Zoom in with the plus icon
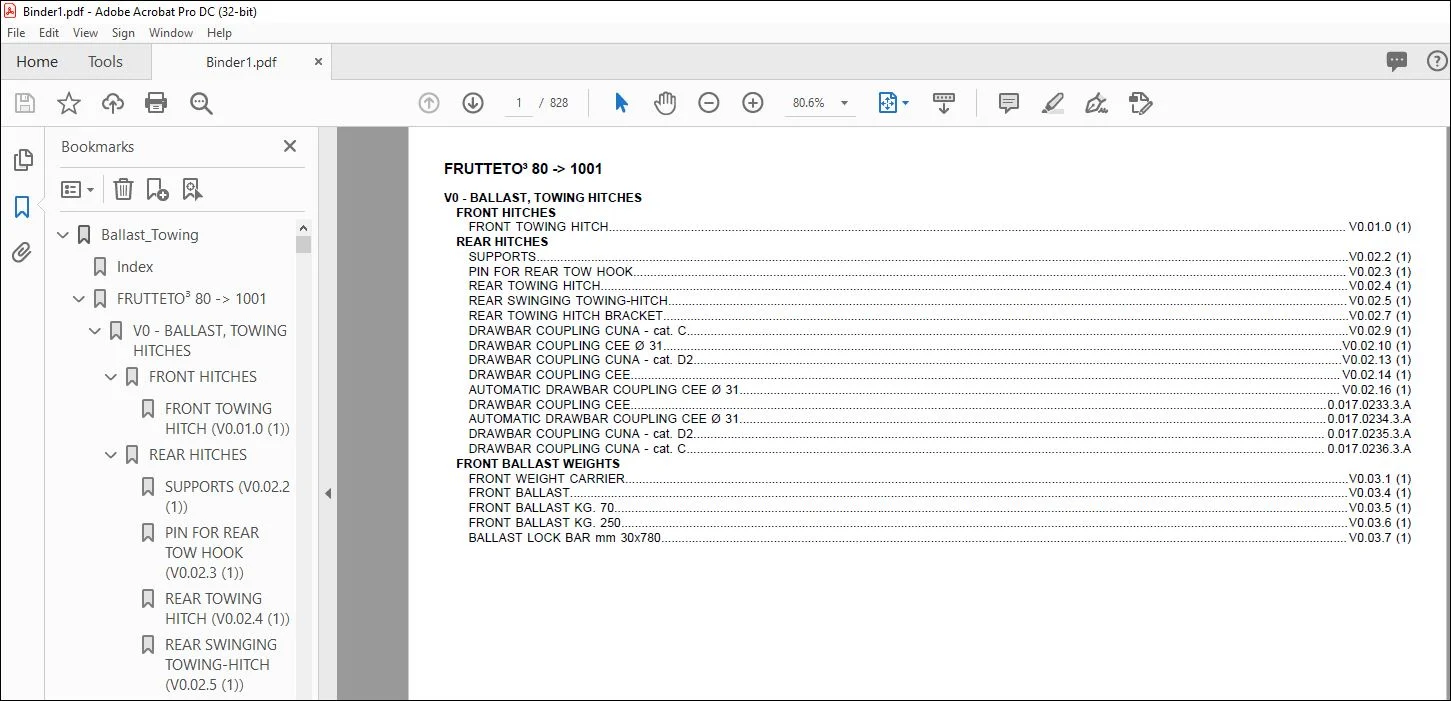This screenshot has height=701, width=1451. (753, 103)
